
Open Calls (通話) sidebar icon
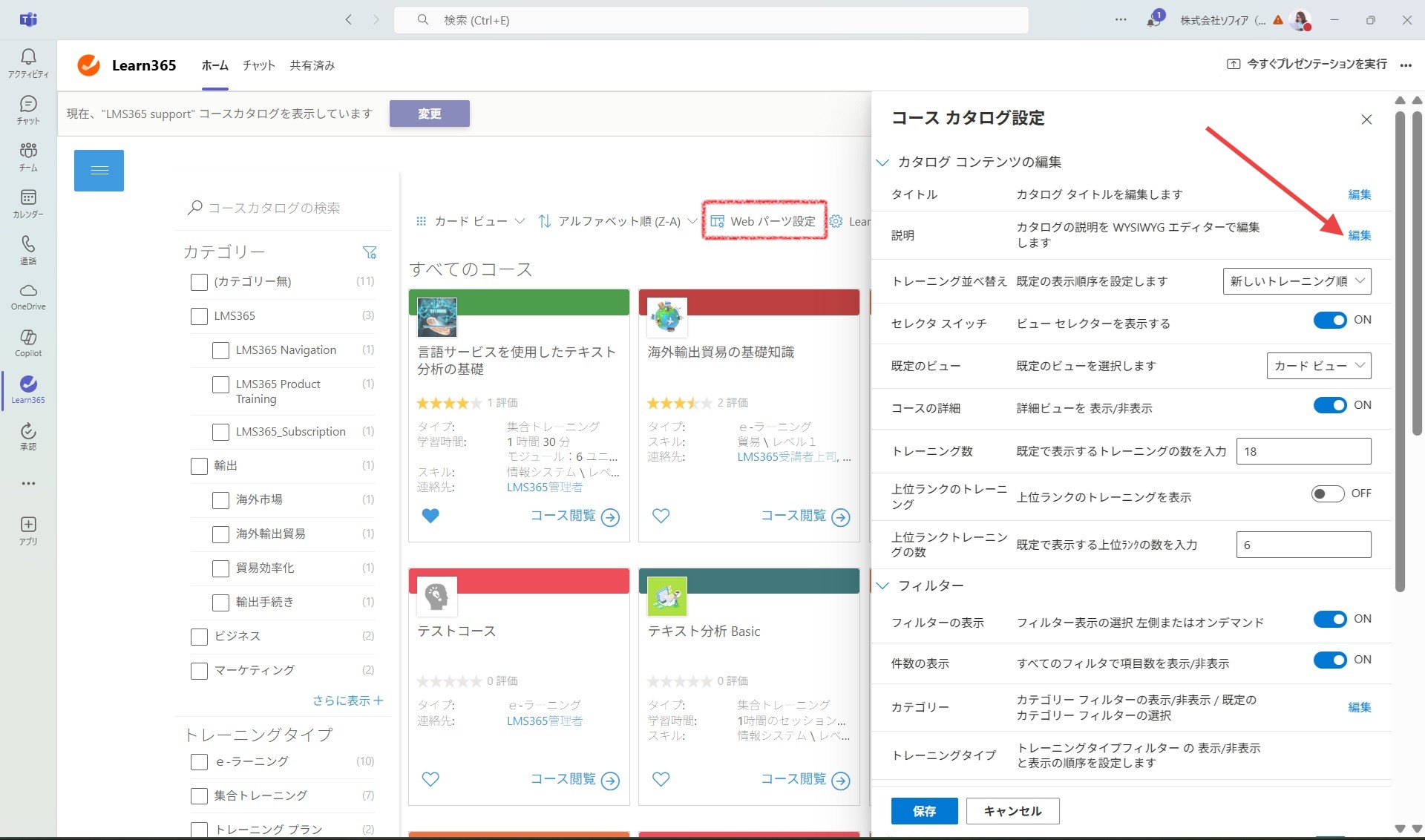[x=28, y=250]
